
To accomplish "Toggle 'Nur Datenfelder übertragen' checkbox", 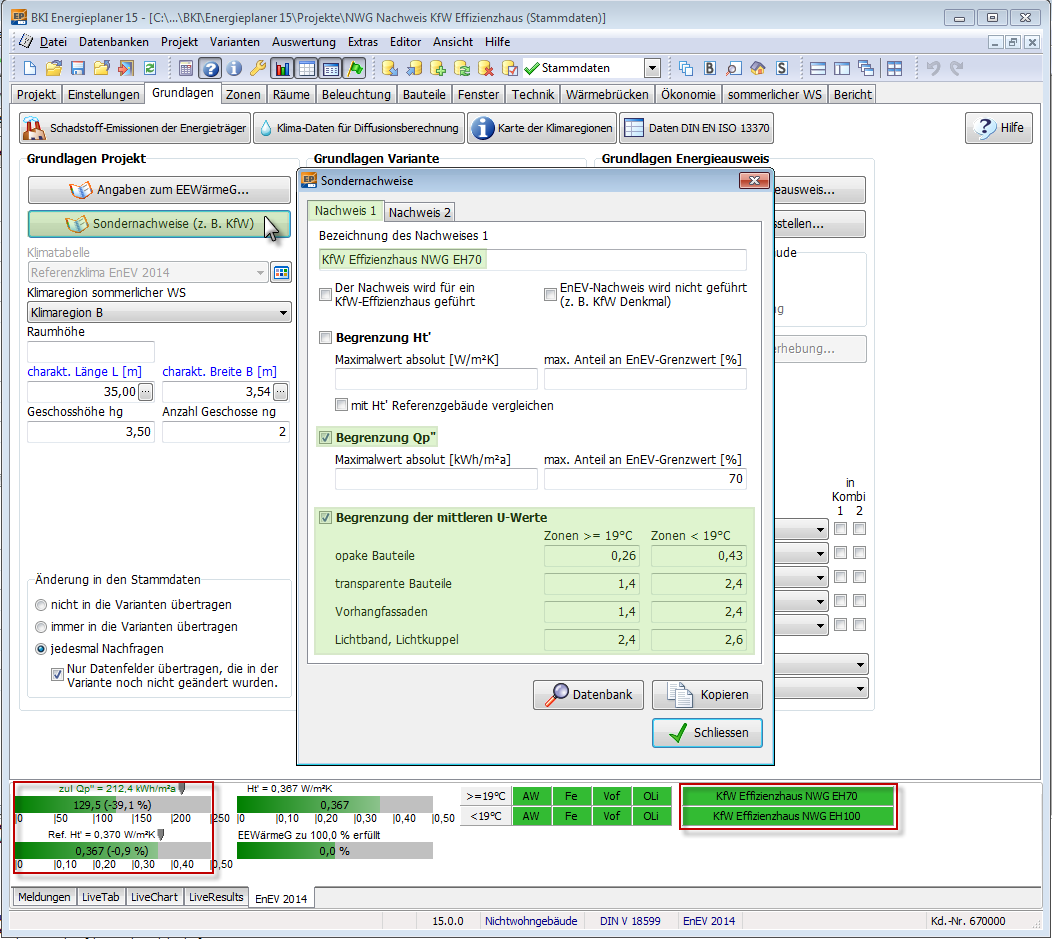I will [58, 675].
